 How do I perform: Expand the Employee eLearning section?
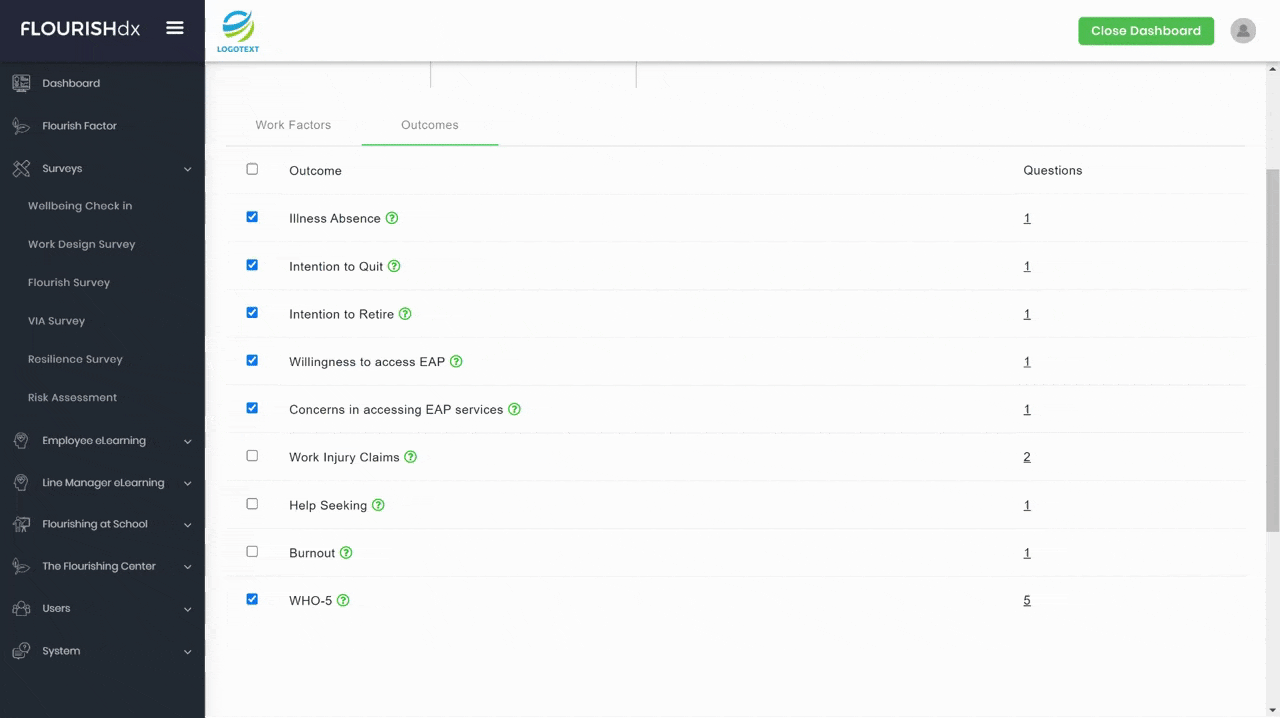(x=187, y=440)
